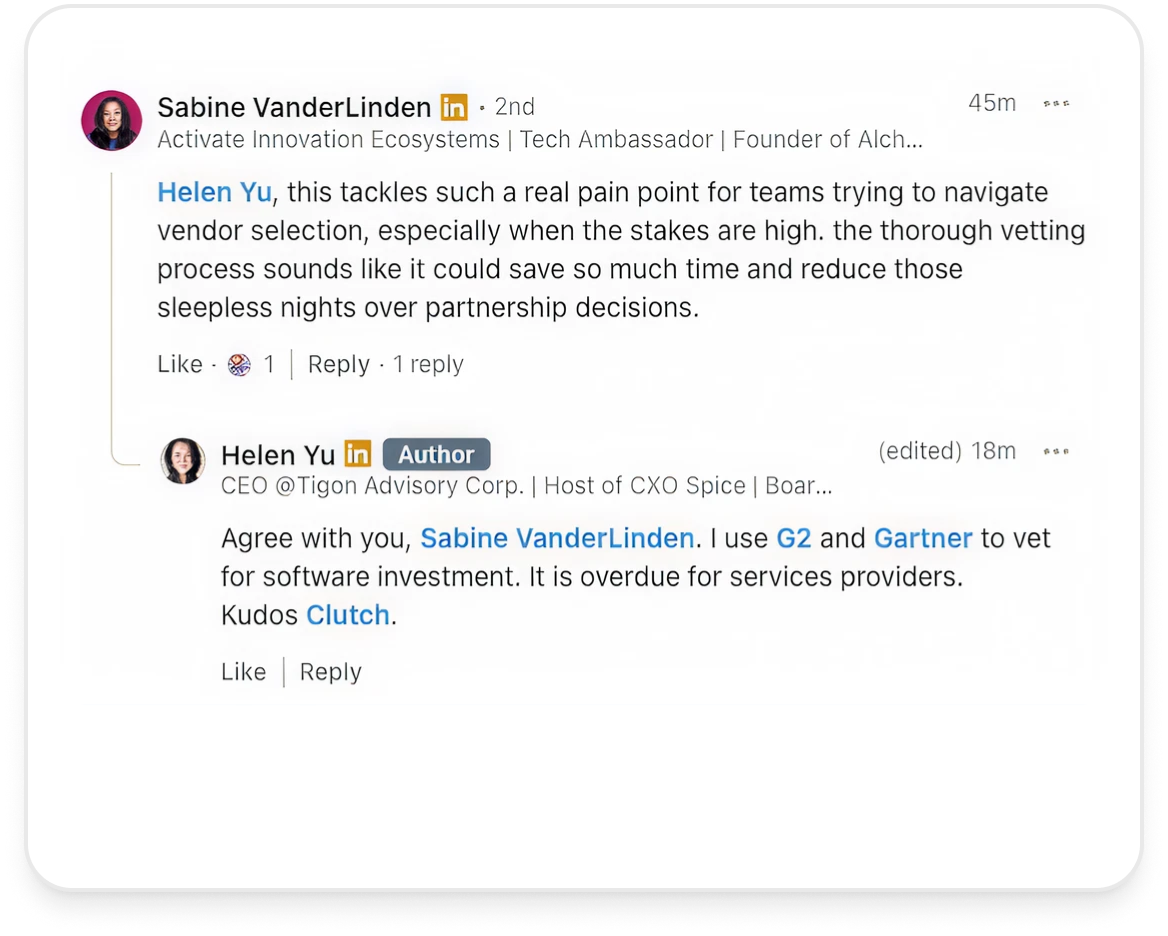Click Helen Yu's name in reply header

click(x=277, y=455)
